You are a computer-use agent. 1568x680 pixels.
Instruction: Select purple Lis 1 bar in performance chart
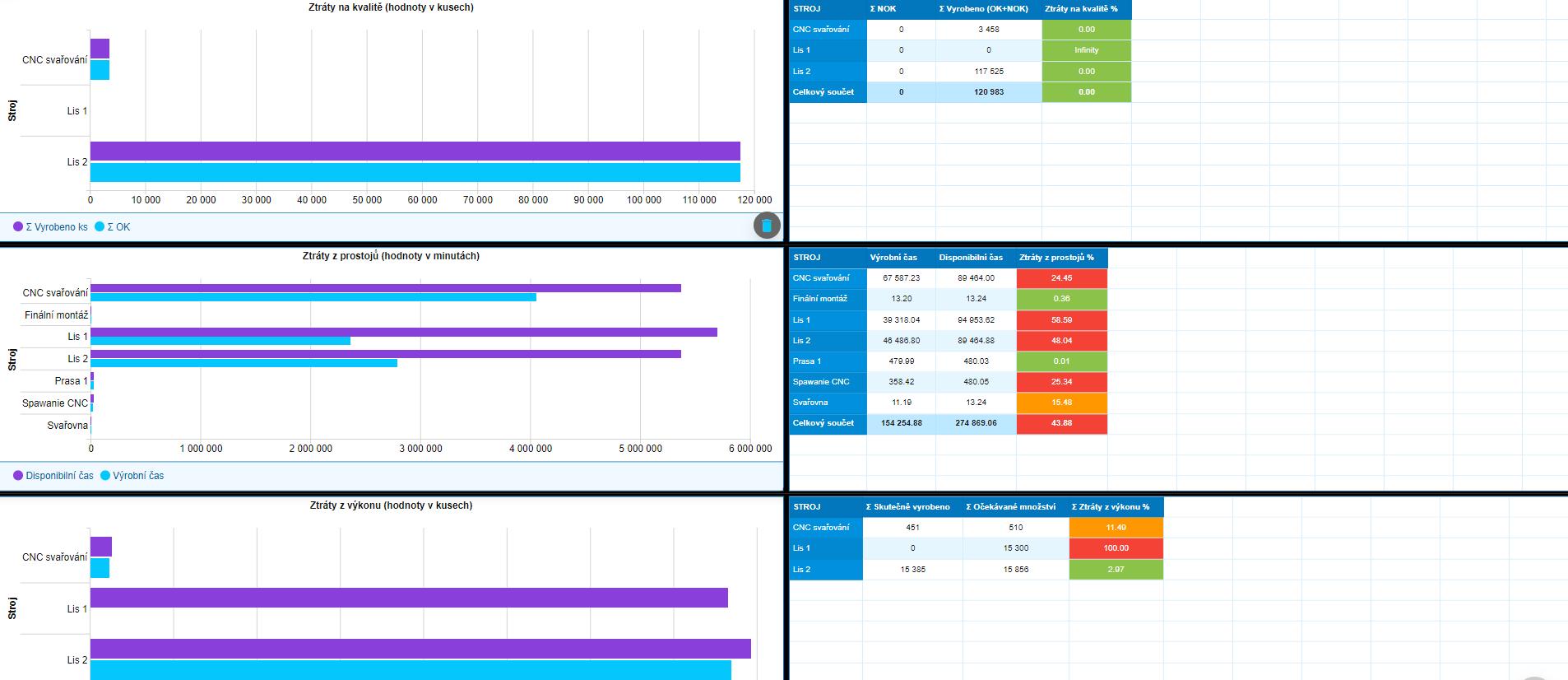pos(409,598)
